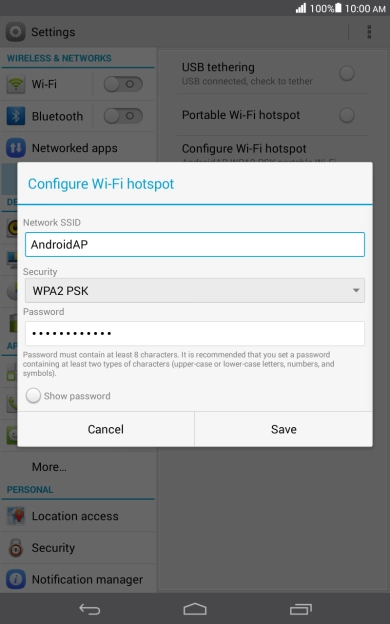Tap the Security padlock icon

click(16, 548)
